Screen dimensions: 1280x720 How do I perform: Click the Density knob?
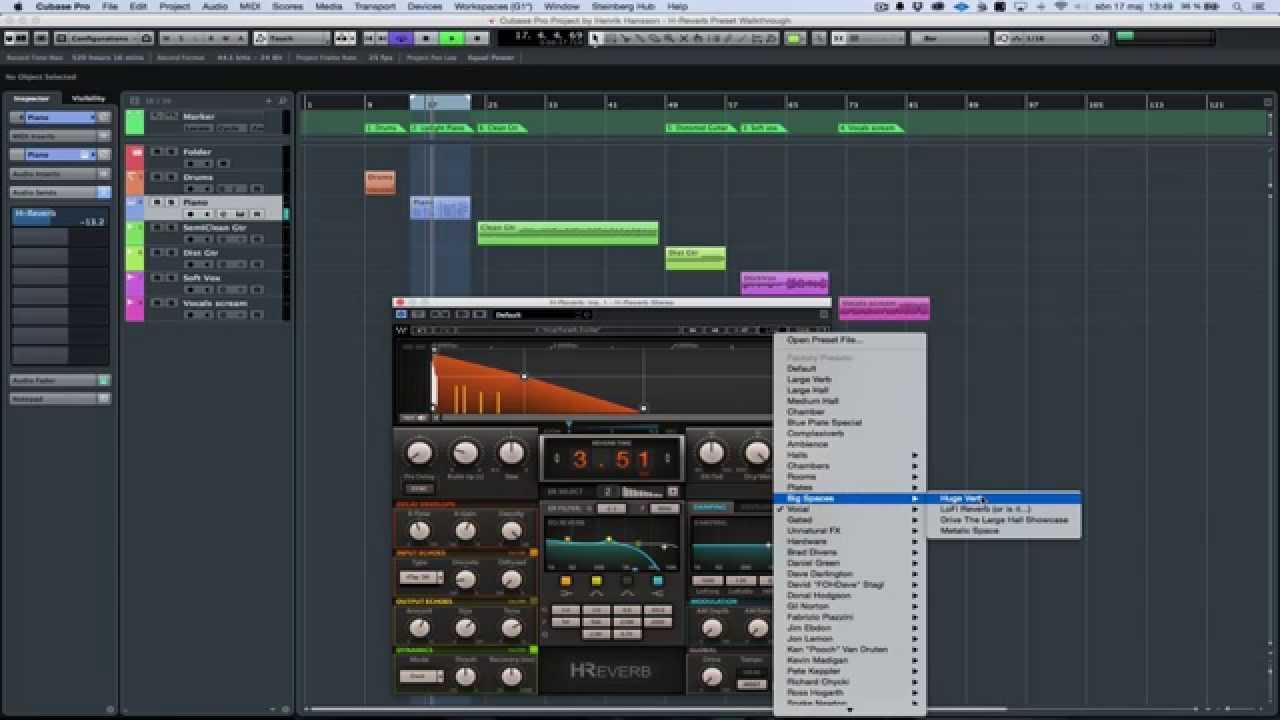coord(511,531)
